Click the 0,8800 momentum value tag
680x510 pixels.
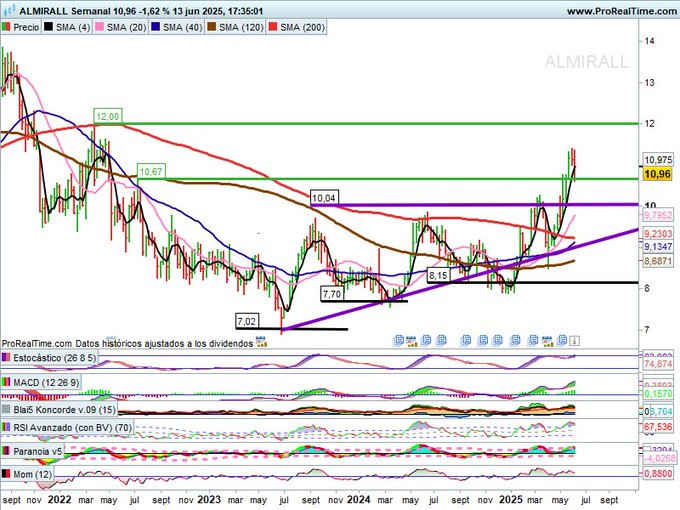click(x=658, y=474)
